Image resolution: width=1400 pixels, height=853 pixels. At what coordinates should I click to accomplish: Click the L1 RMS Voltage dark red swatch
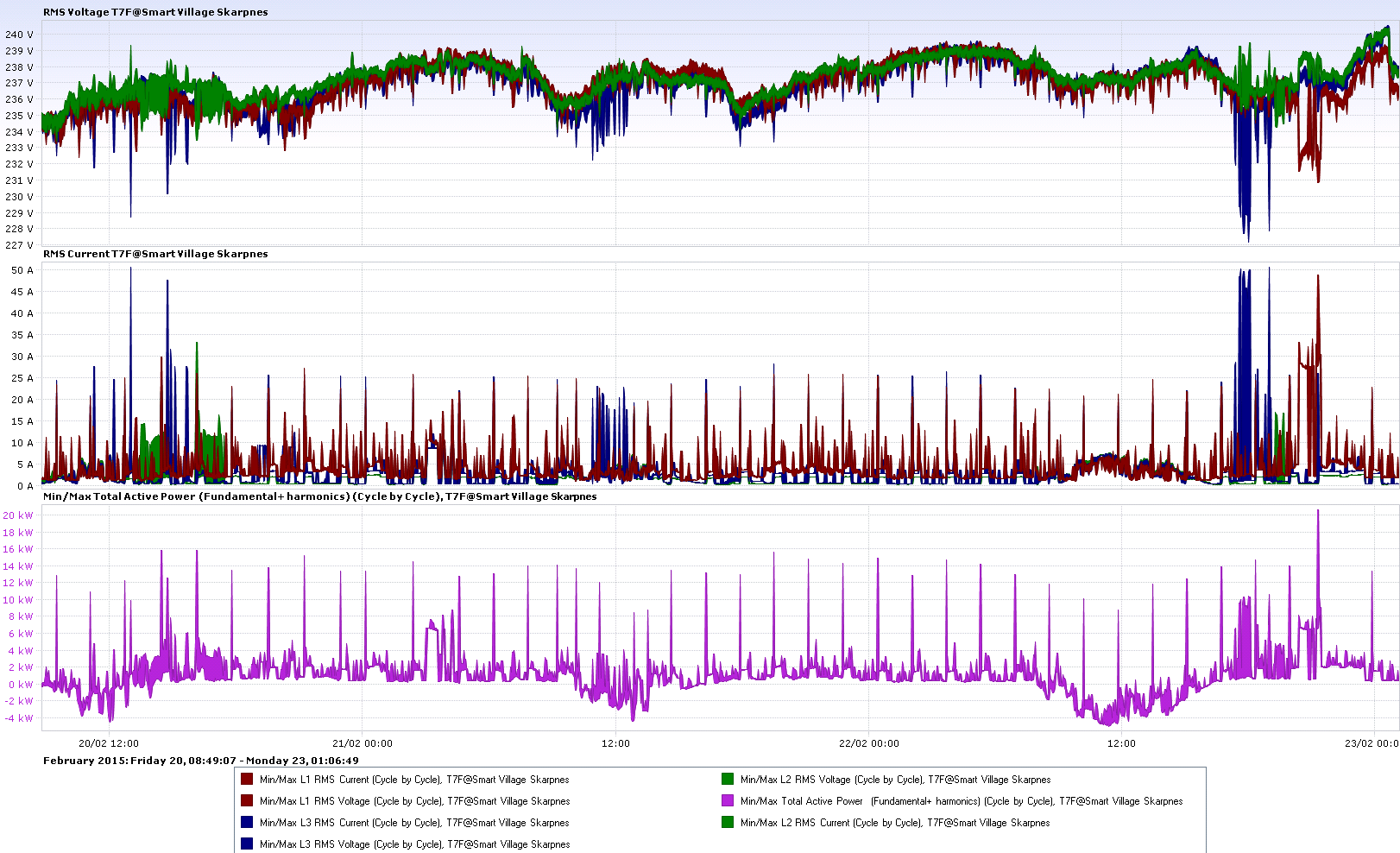(x=247, y=800)
